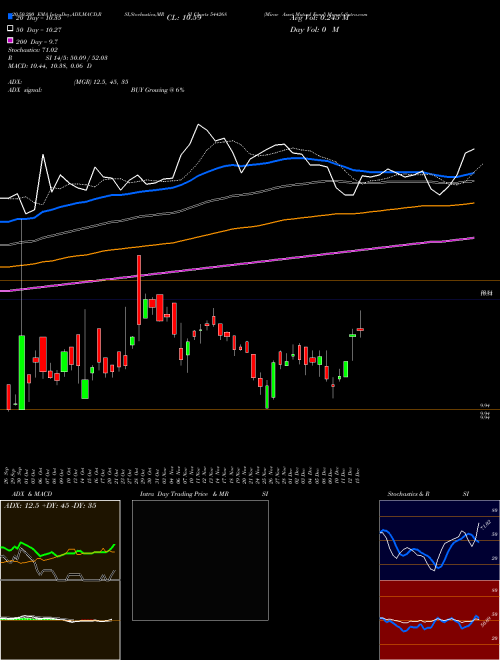The image size is (500, 660).
Task: Open the red RSI chart panel
Action: pos(439,620)
